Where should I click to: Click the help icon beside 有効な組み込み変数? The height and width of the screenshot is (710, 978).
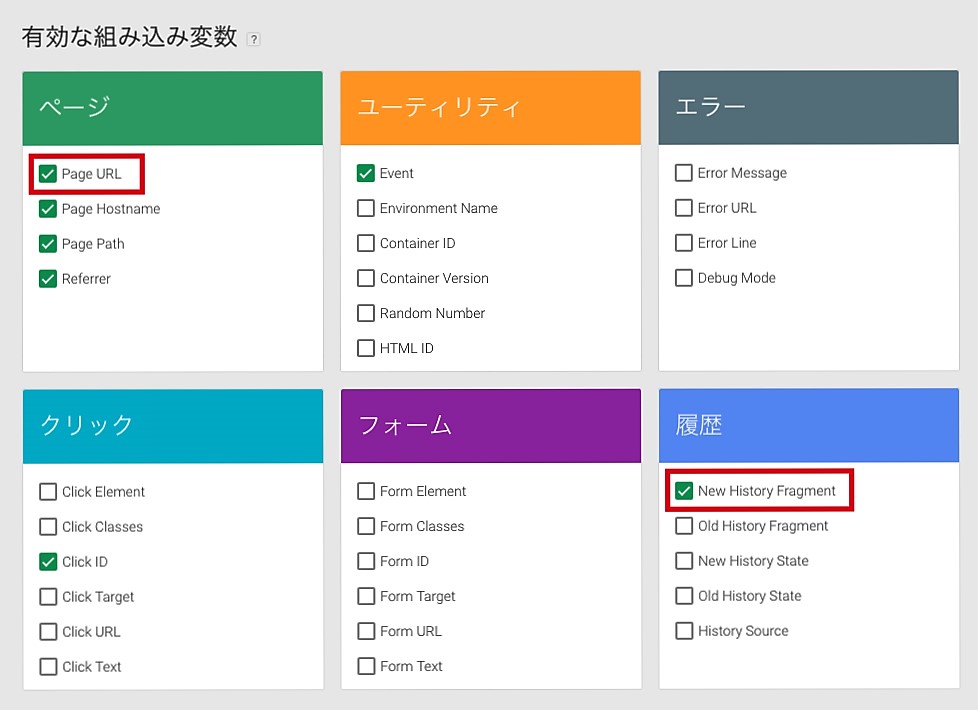254,40
